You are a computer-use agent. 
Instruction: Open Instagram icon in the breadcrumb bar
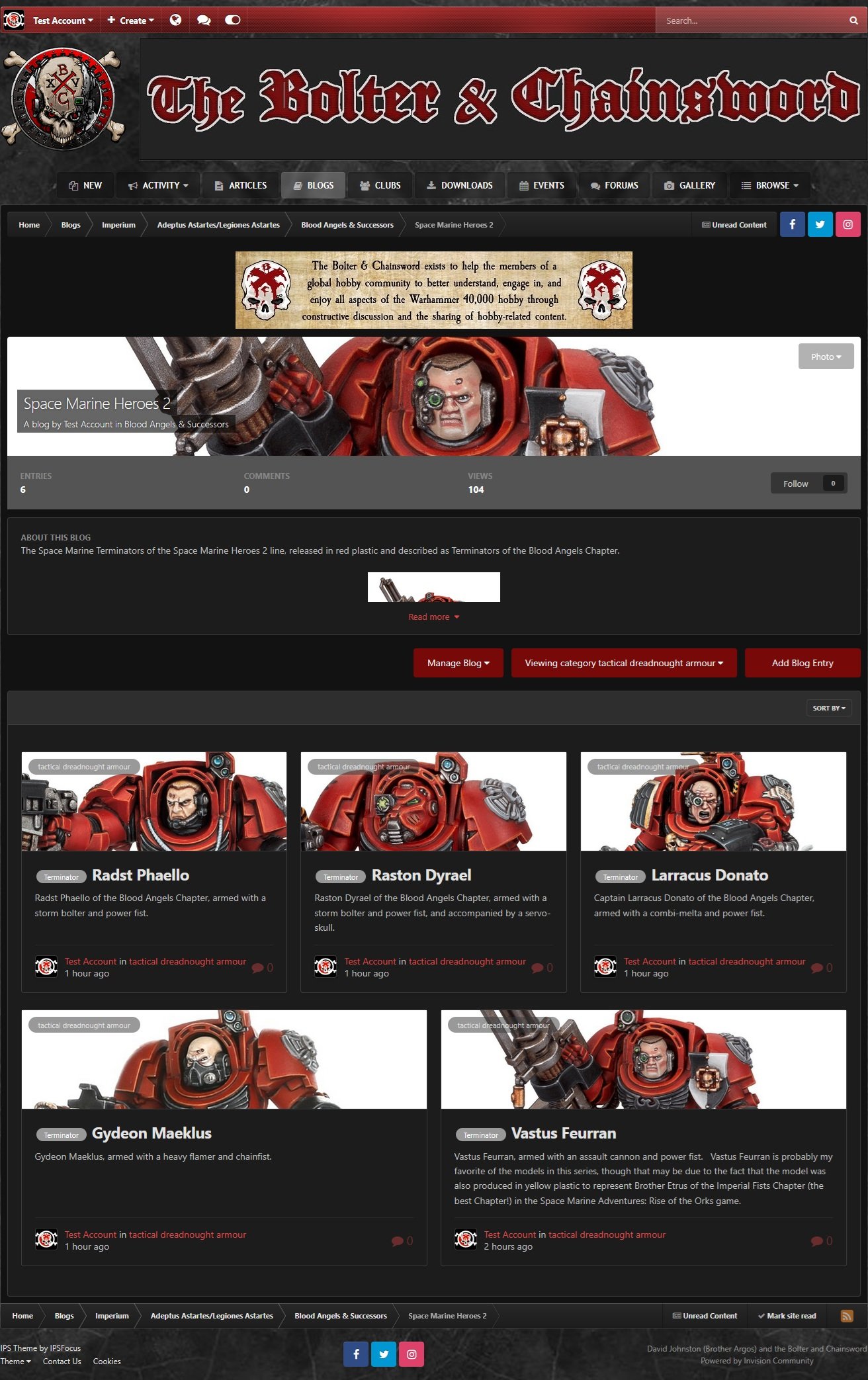pyautogui.click(x=847, y=225)
